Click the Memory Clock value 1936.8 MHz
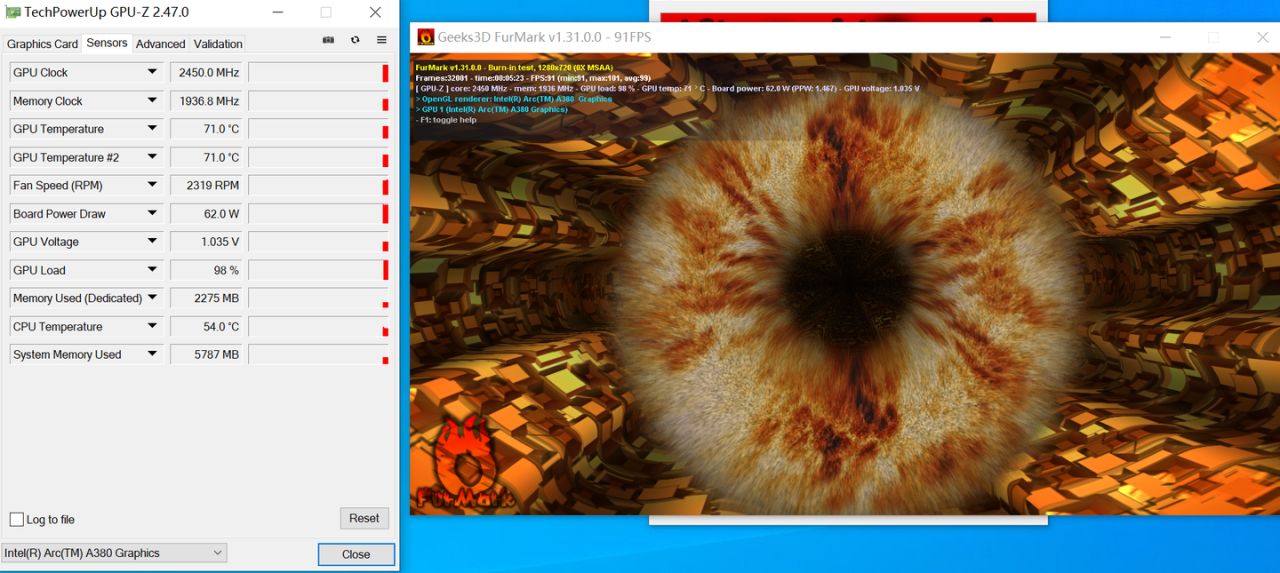This screenshot has height=573, width=1280. 206,101
